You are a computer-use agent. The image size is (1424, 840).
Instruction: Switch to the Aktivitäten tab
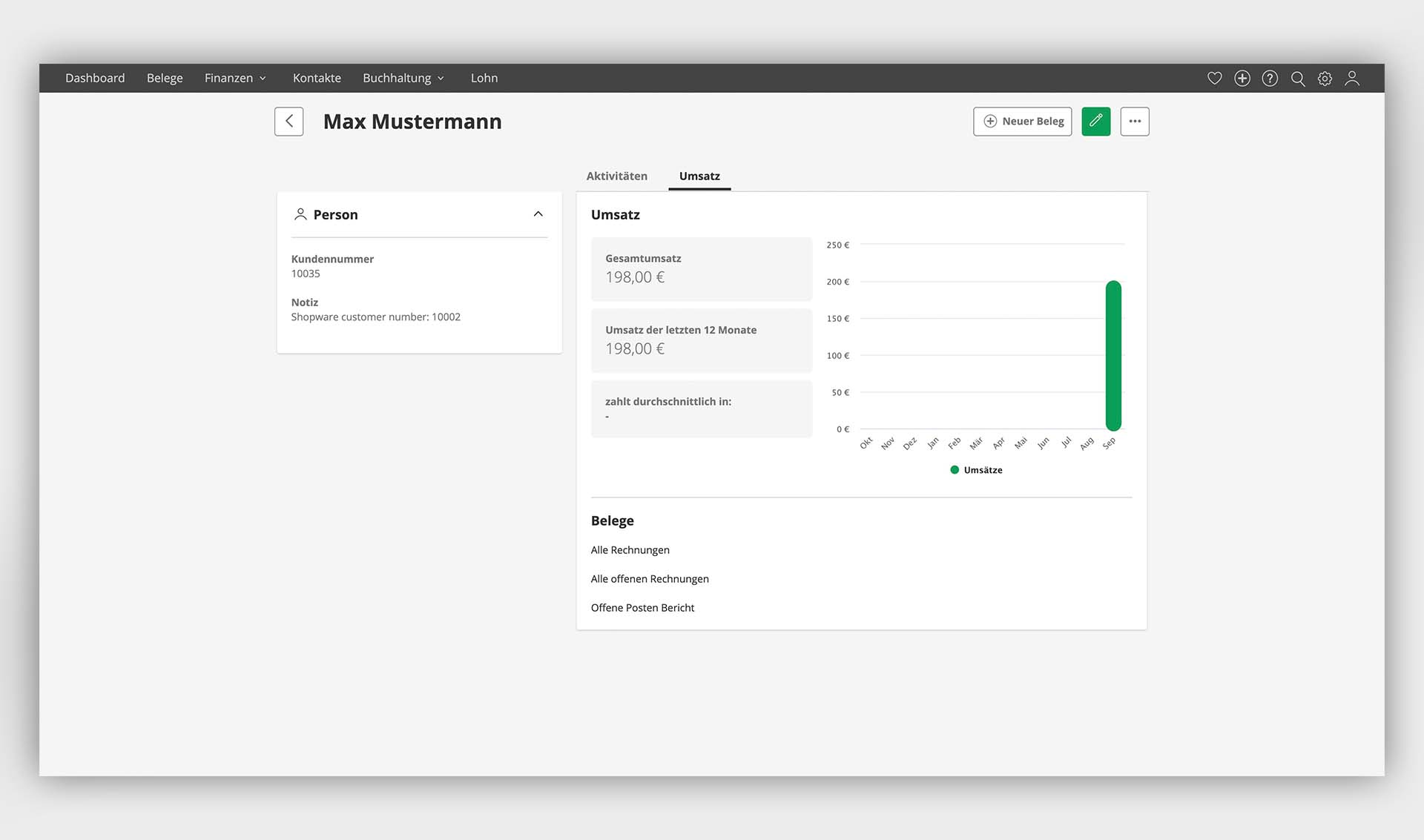coord(617,176)
